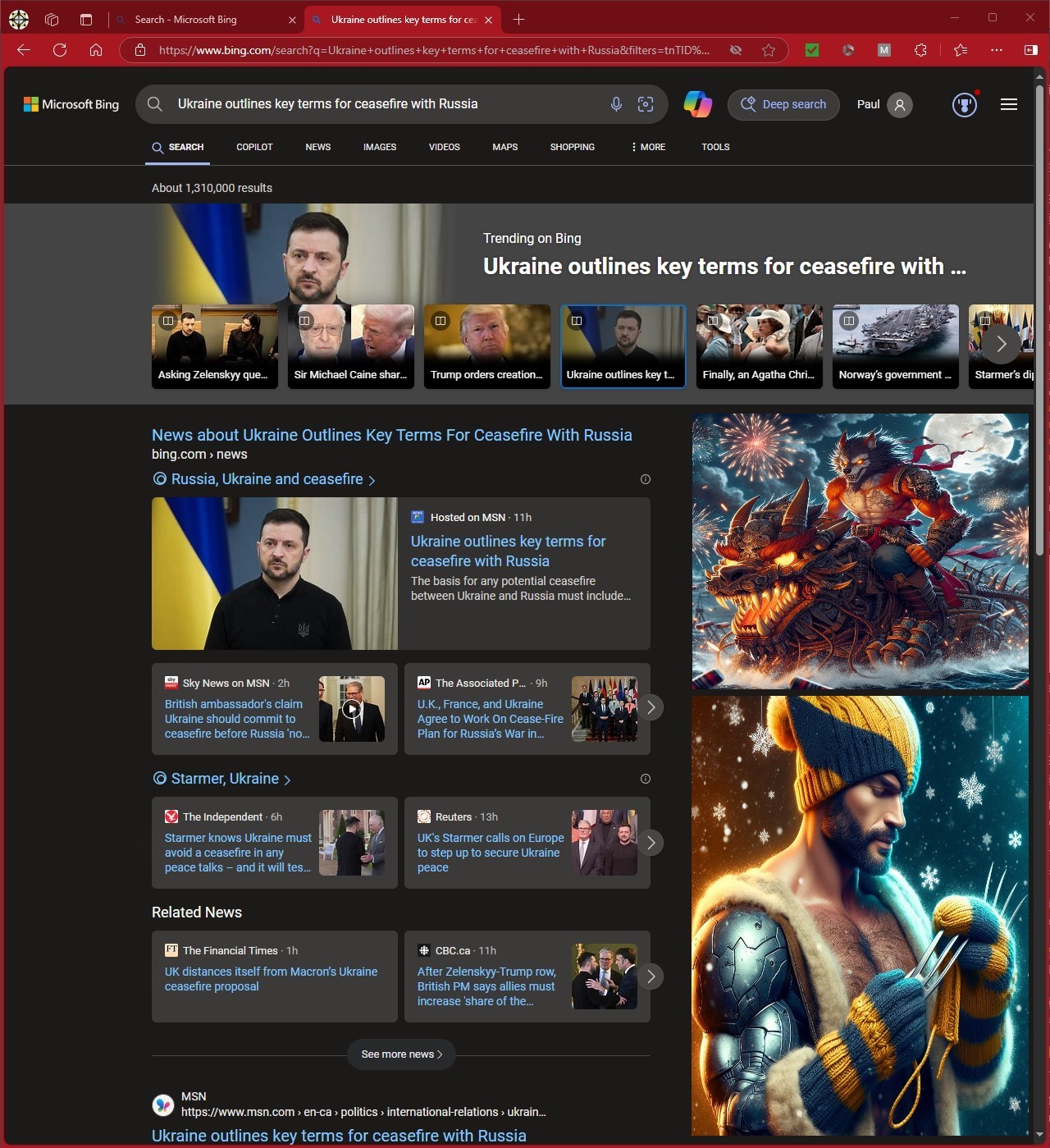Image resolution: width=1050 pixels, height=1148 pixels.
Task: Open News about Ukraine Outlines Key Terms link
Action: point(392,435)
